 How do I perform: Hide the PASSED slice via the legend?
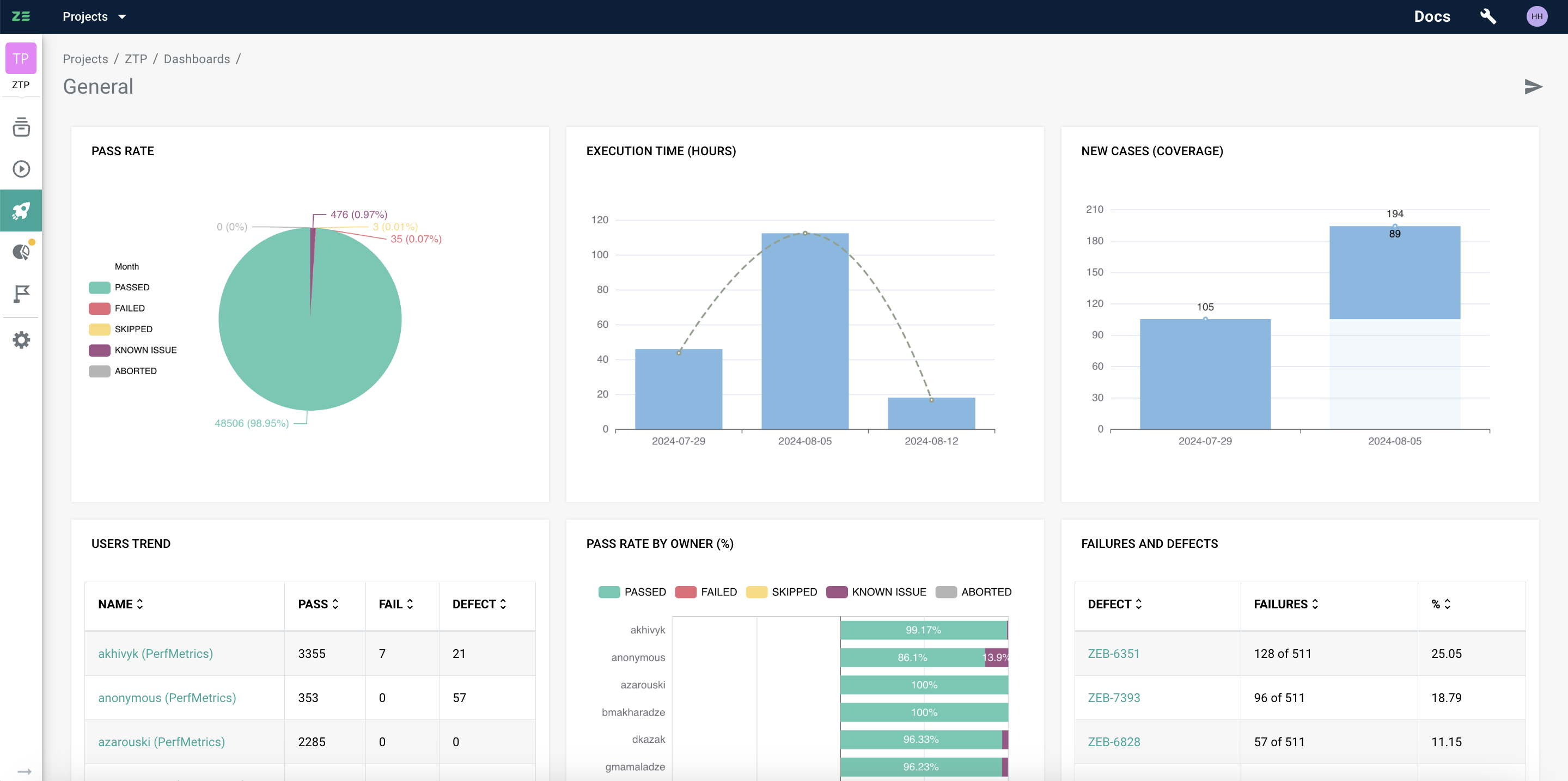(120, 286)
